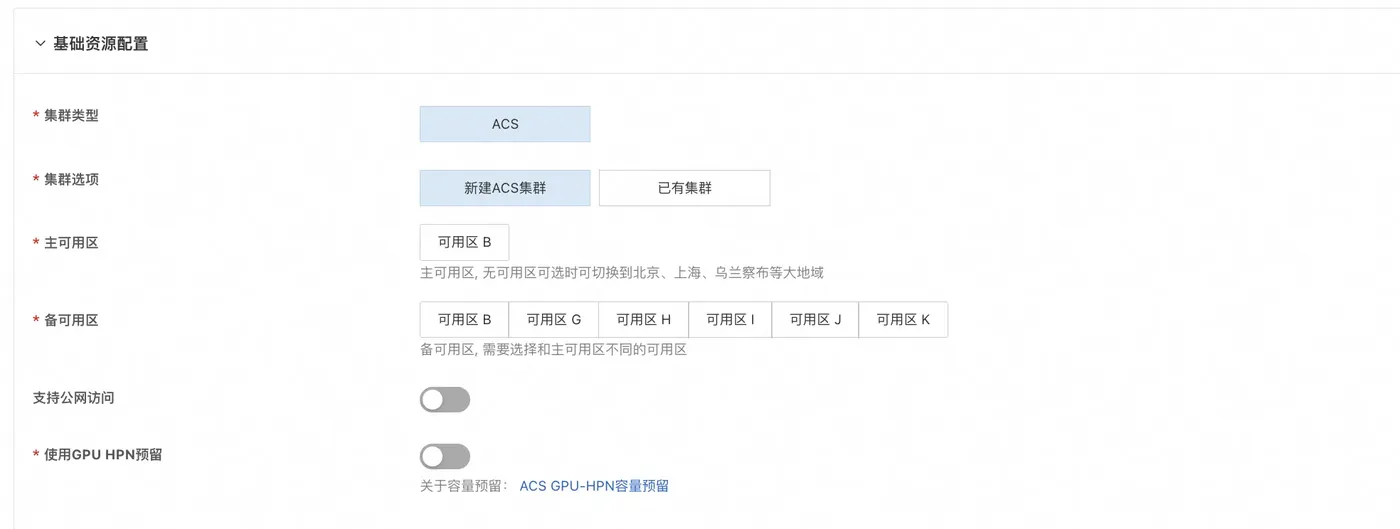Open the ACS GPU-HPN容量预留 link

[x=594, y=486]
